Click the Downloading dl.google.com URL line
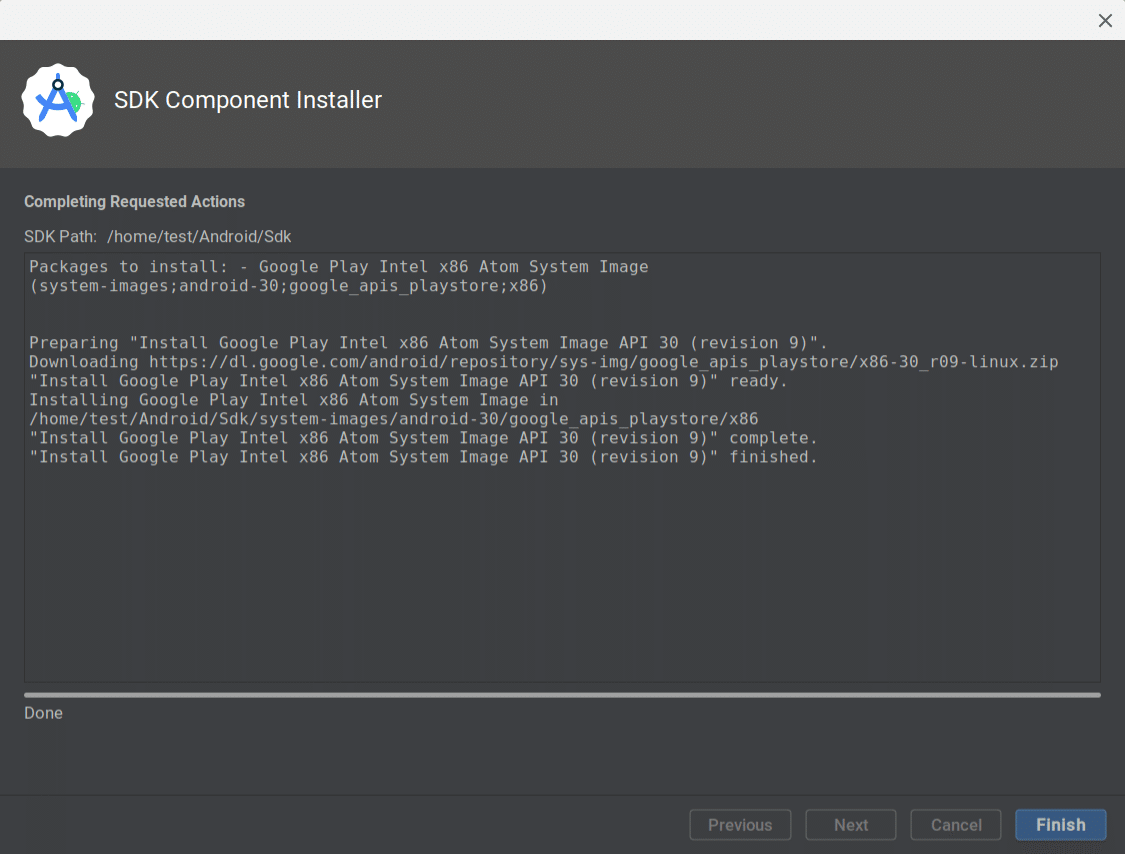 (544, 362)
